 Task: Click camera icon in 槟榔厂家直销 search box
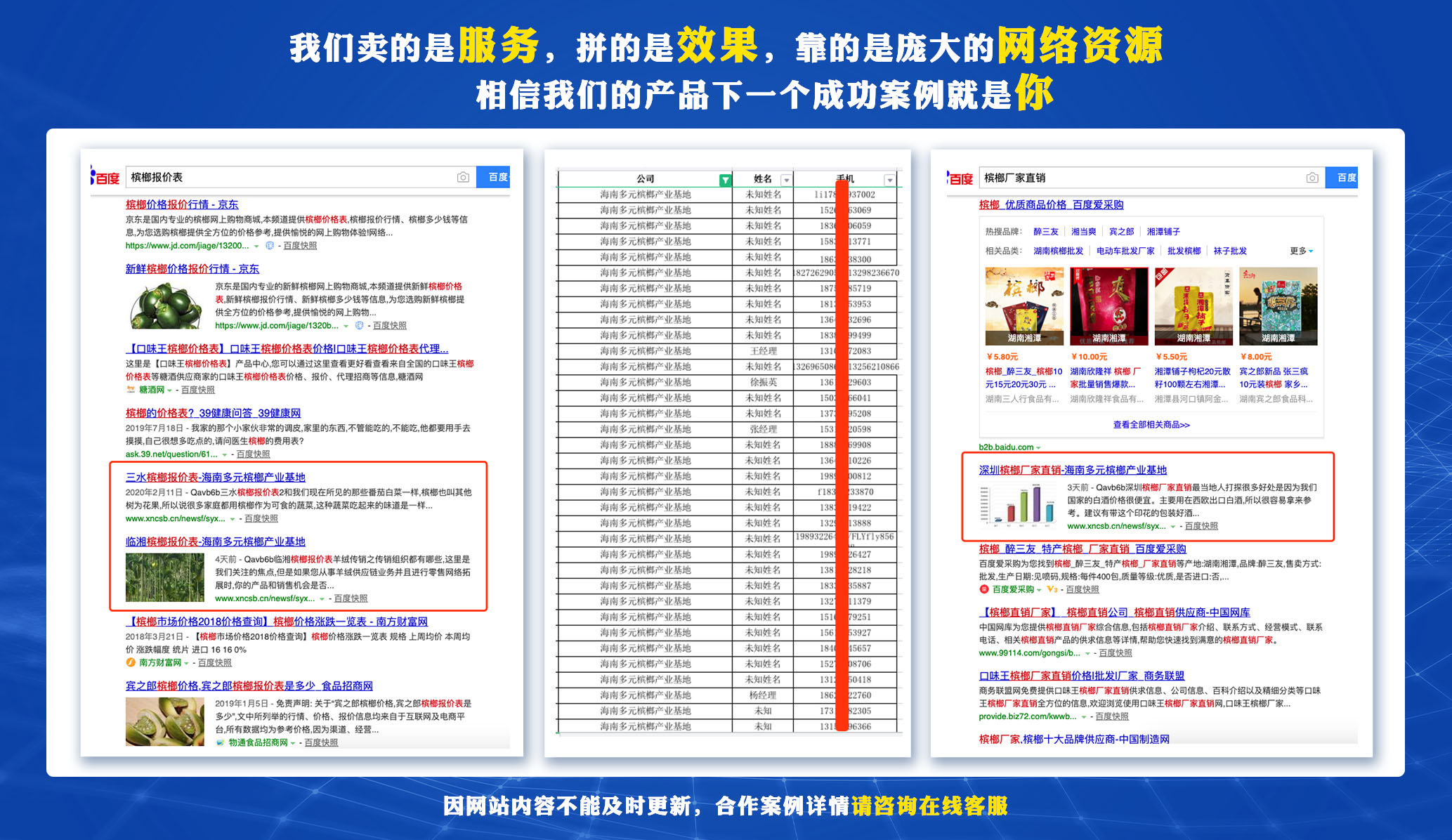[x=1312, y=178]
